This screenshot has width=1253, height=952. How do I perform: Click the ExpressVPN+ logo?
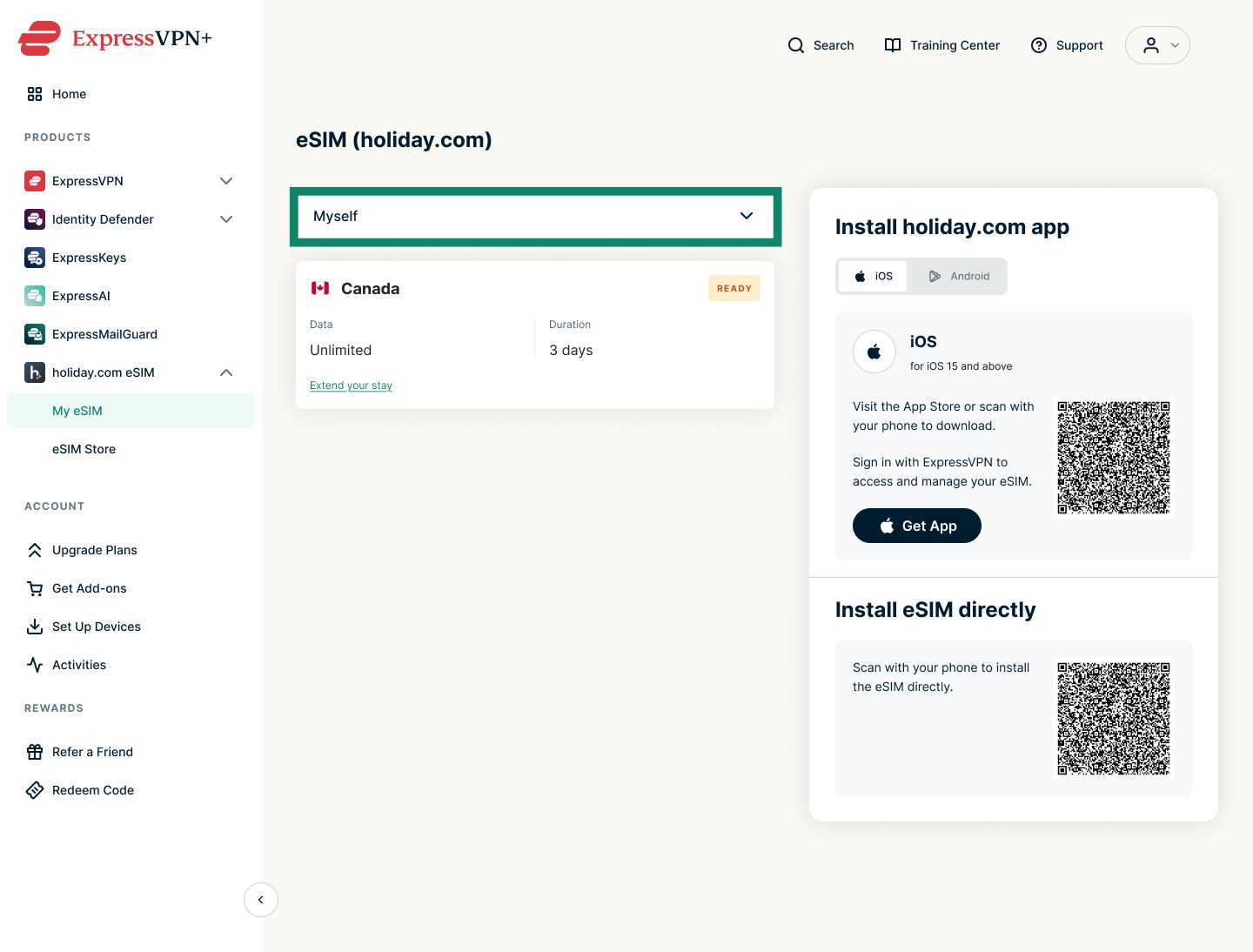pyautogui.click(x=115, y=38)
